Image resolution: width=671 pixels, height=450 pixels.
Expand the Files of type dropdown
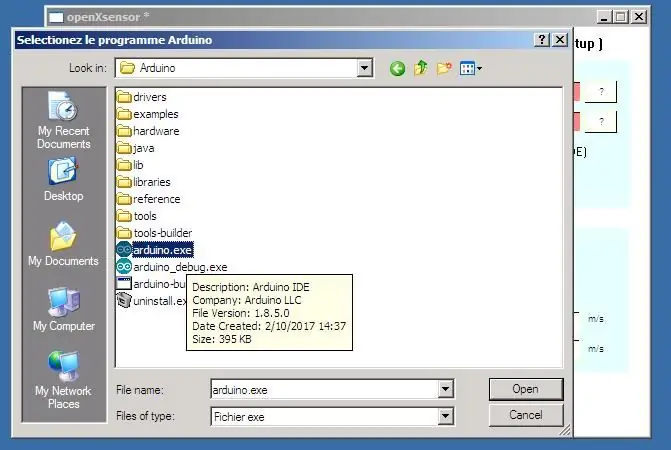point(445,416)
